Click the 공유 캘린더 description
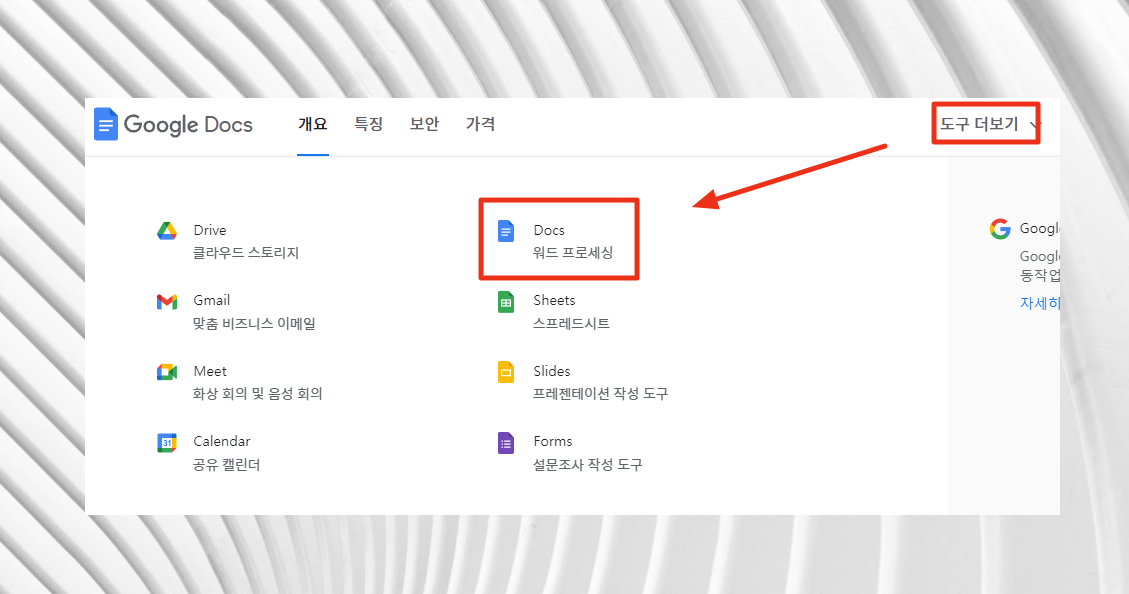1129x594 pixels. [x=226, y=465]
